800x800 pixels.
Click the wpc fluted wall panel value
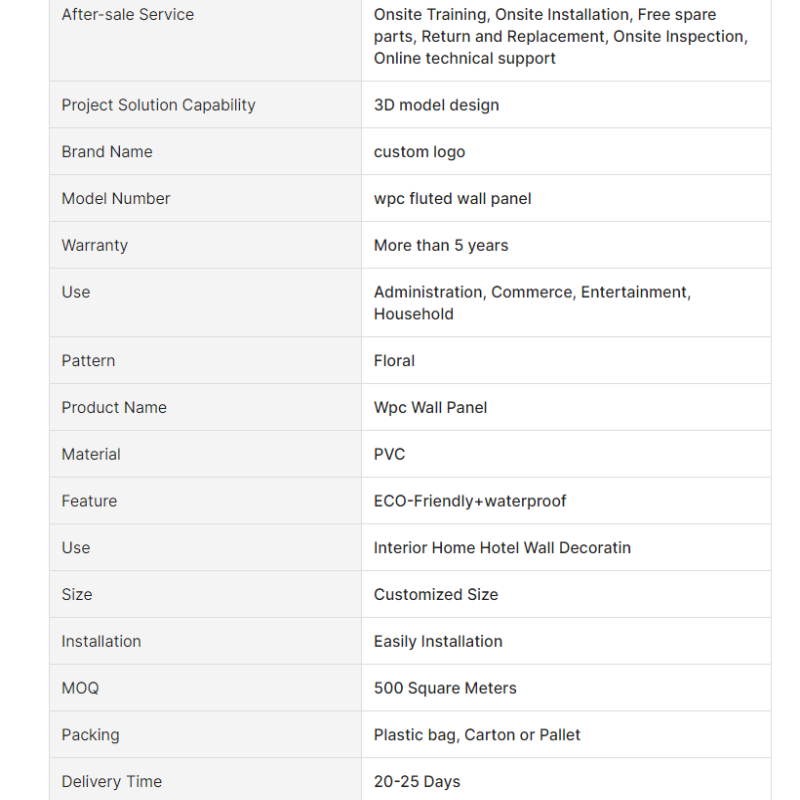(452, 199)
